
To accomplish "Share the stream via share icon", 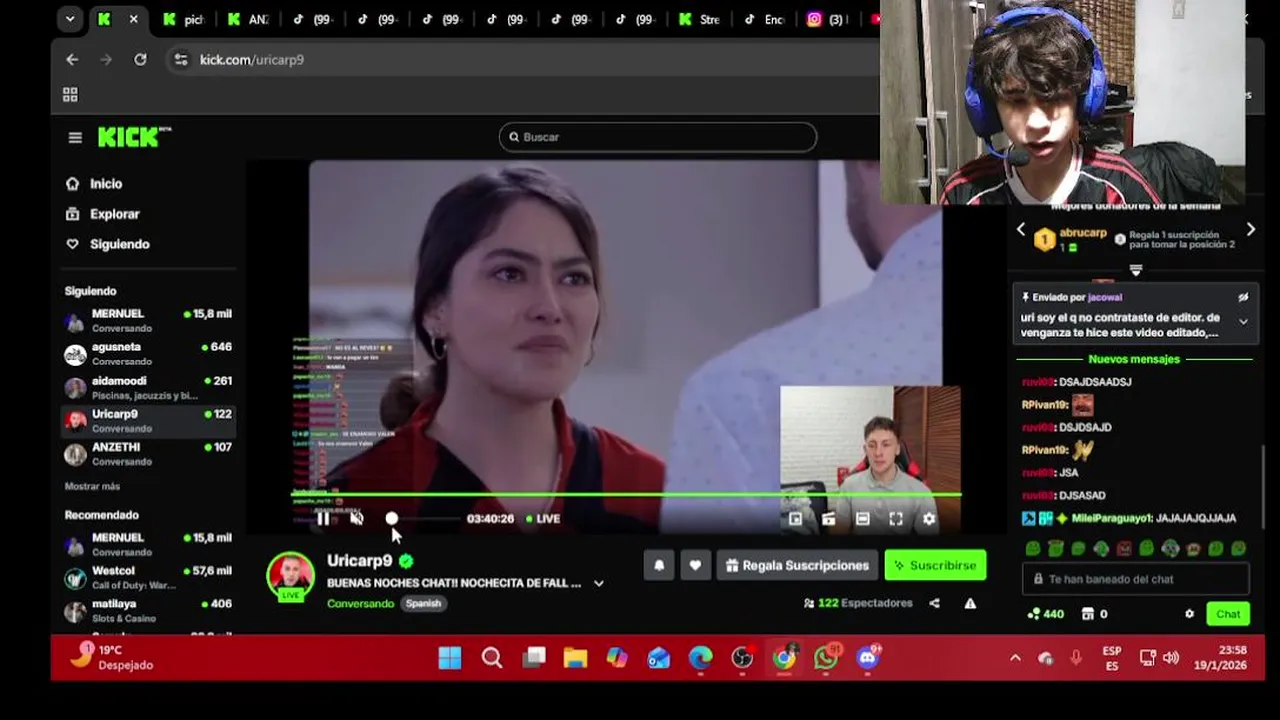I will [934, 603].
